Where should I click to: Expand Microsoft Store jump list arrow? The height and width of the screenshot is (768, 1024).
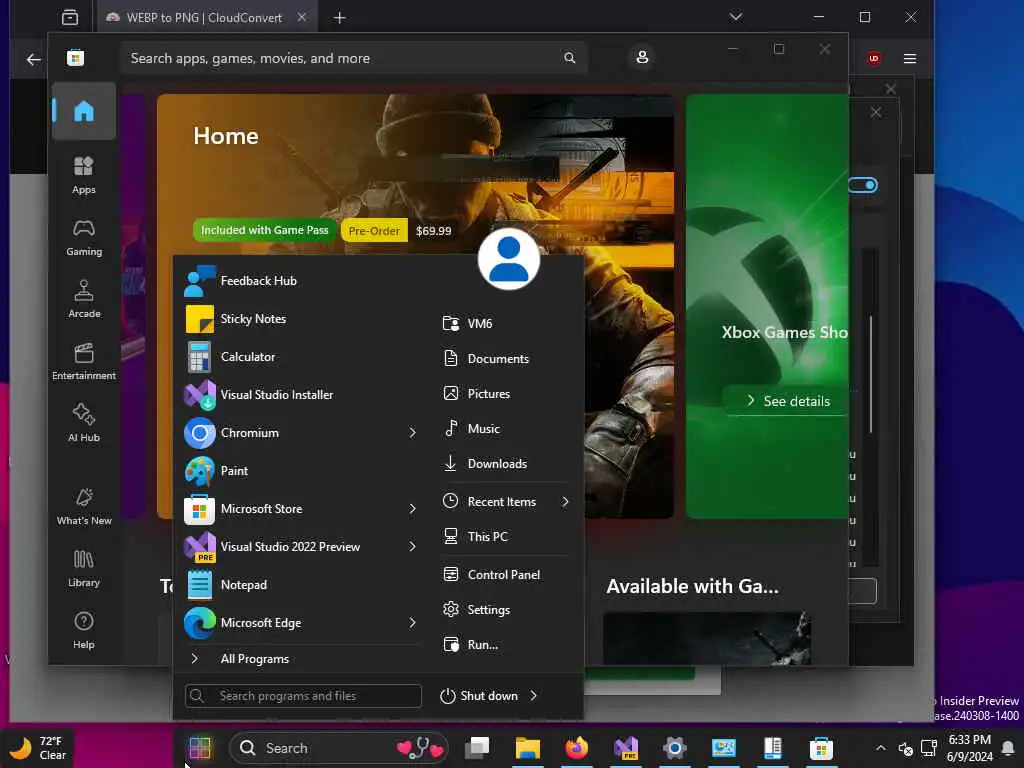413,509
